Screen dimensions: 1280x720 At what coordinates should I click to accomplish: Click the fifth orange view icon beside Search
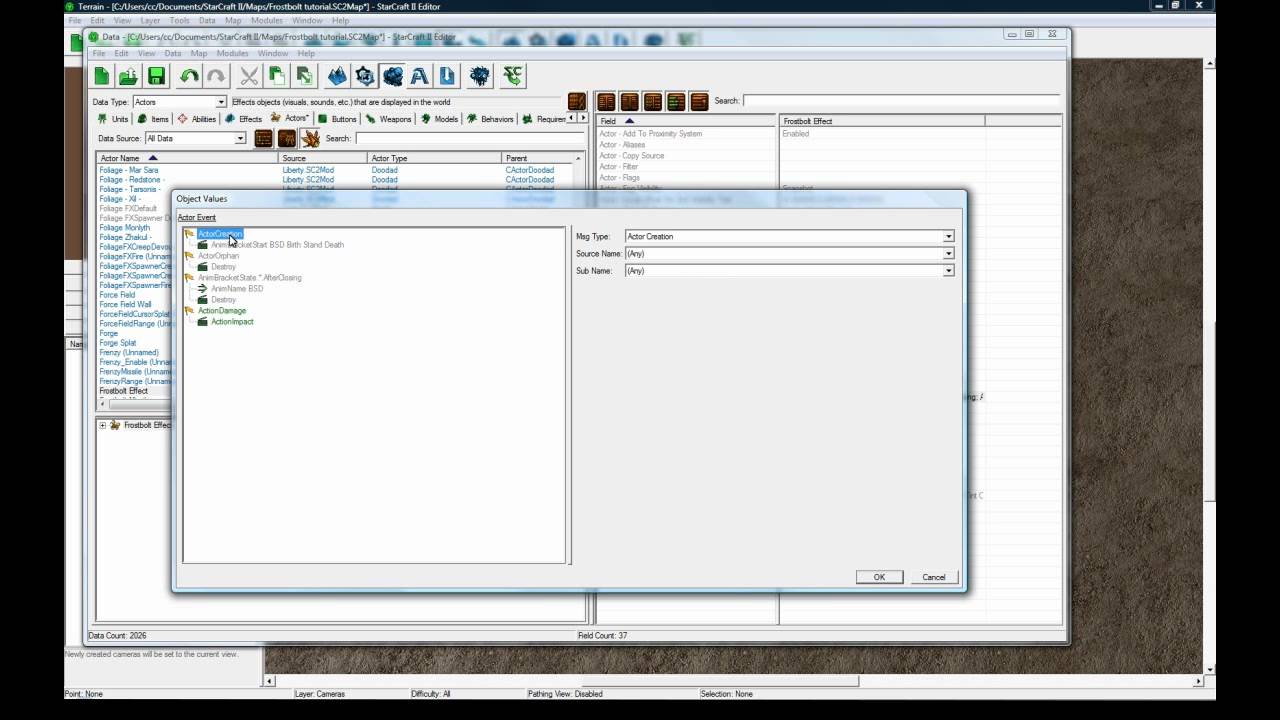click(699, 101)
